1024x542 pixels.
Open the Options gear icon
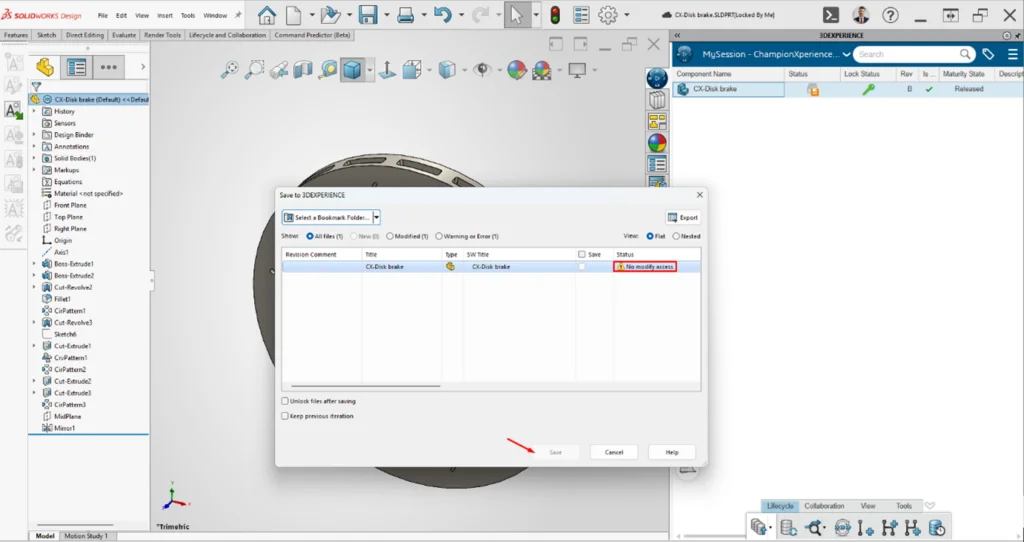click(608, 14)
